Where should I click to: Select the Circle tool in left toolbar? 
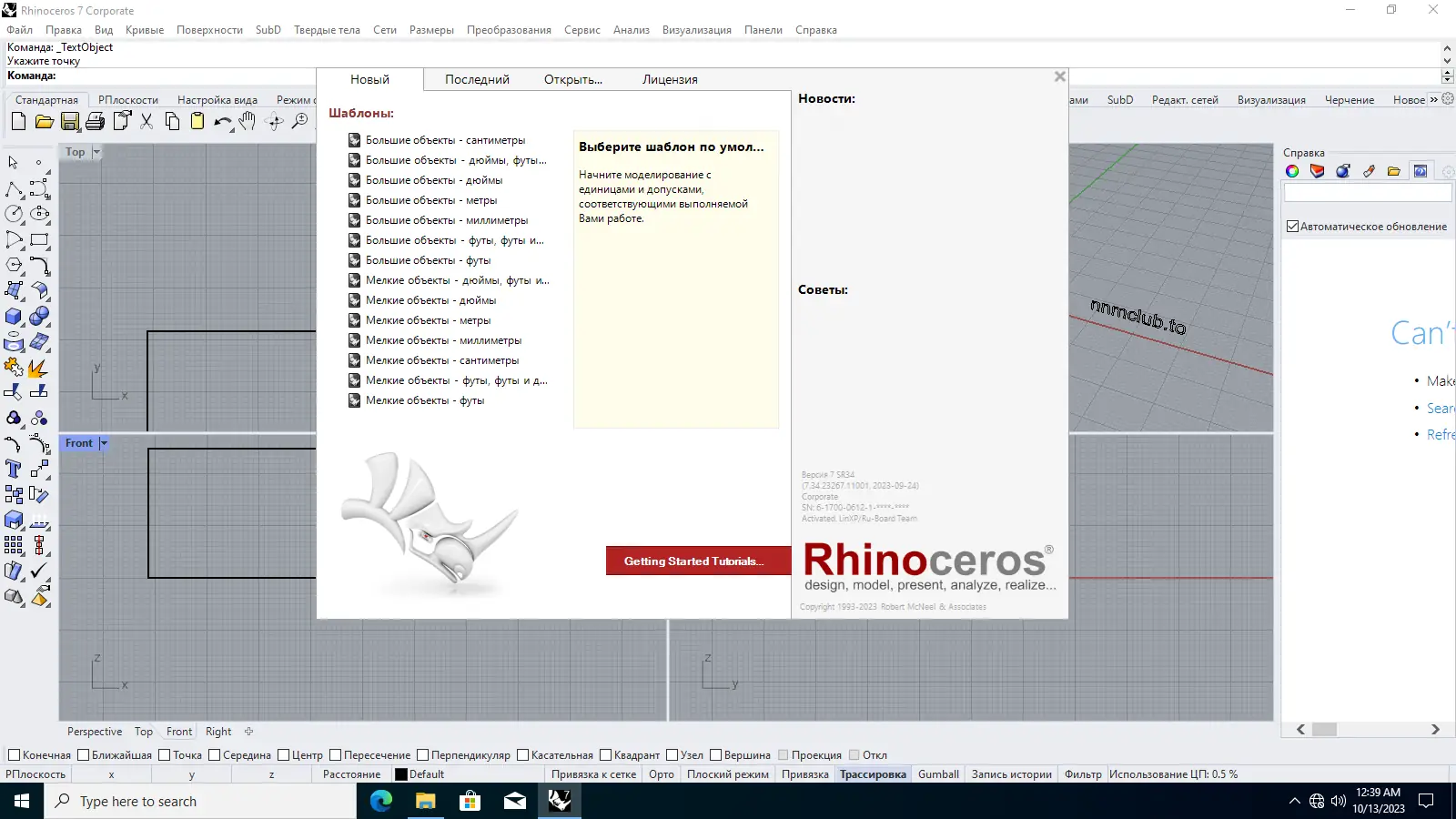click(x=15, y=214)
